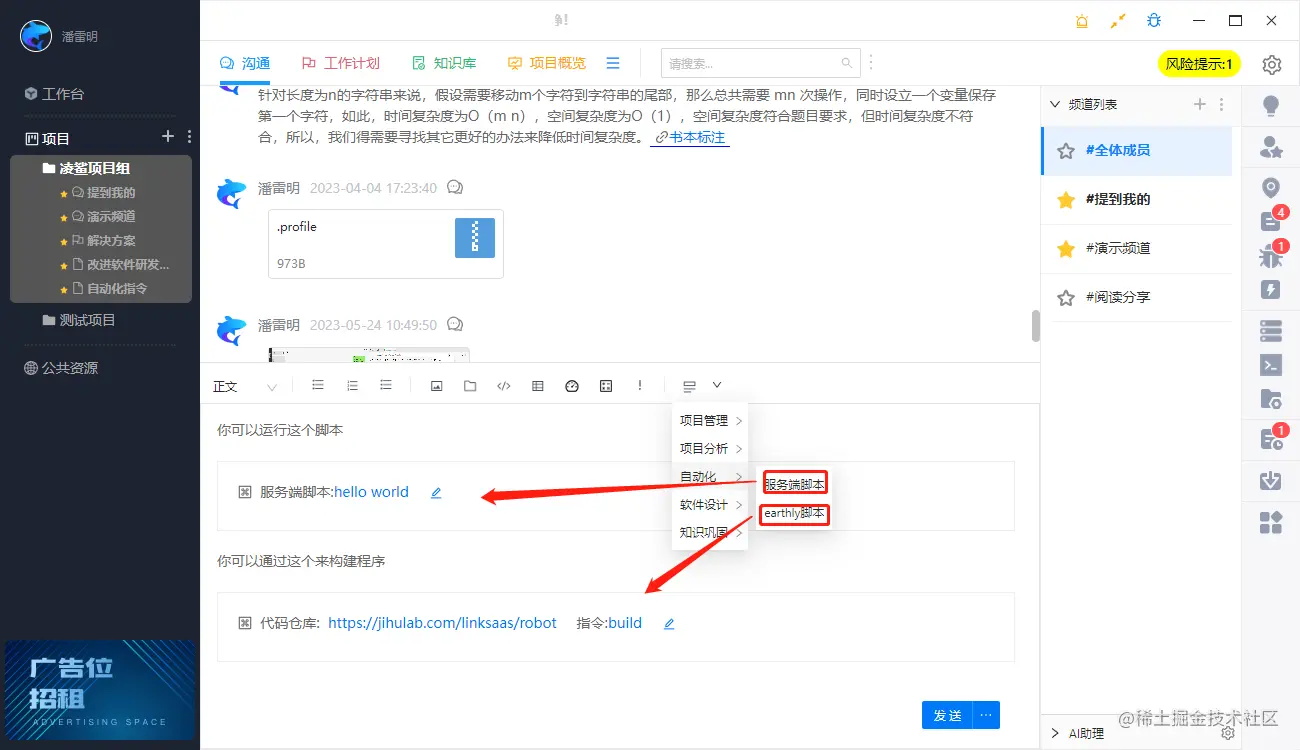Screen dimensions: 1300x750
Task: Click the location pin icon in right sidebar
Action: (x=1271, y=188)
